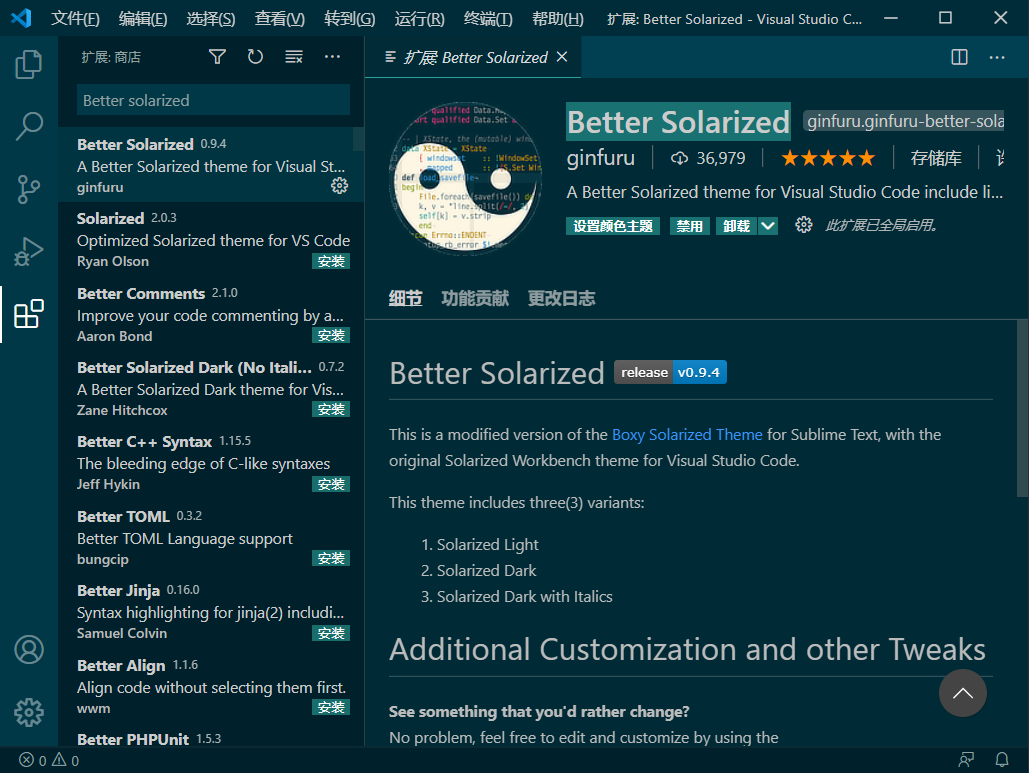
Task: Open the 编辑(E) menu
Action: coord(143,18)
